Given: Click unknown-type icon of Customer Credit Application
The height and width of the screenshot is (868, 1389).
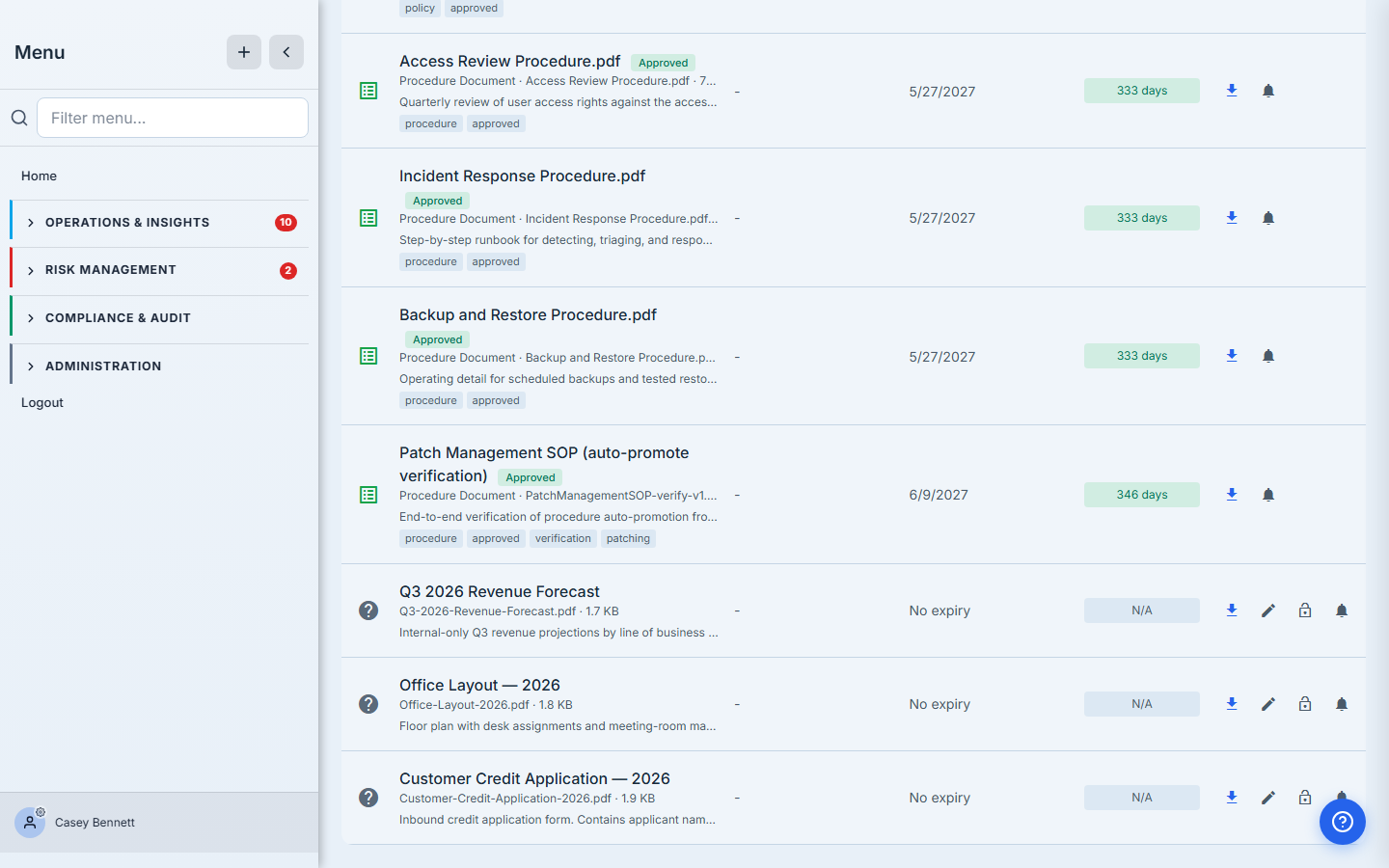Looking at the screenshot, I should (368, 798).
